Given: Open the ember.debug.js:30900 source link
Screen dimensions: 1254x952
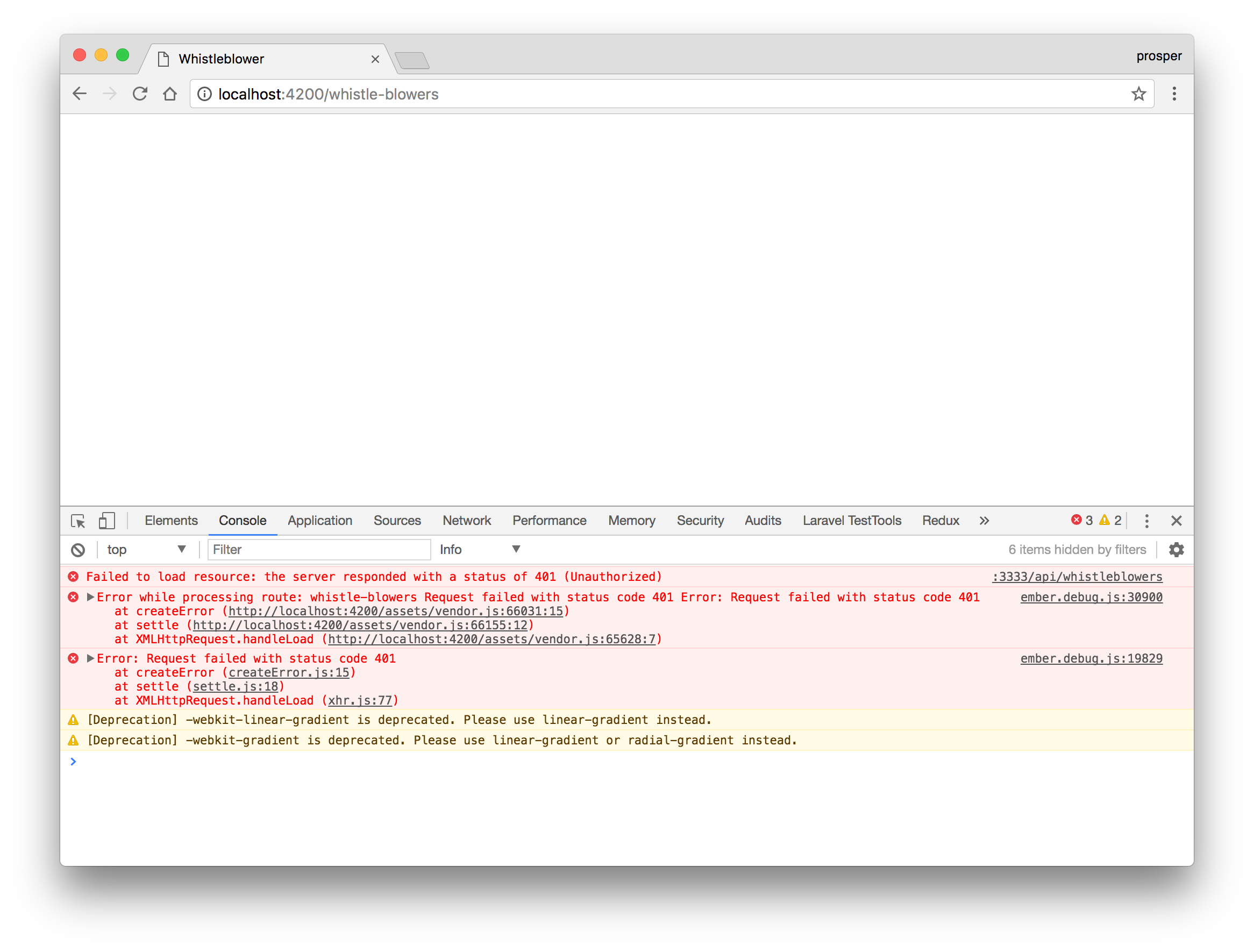Looking at the screenshot, I should pos(1091,597).
